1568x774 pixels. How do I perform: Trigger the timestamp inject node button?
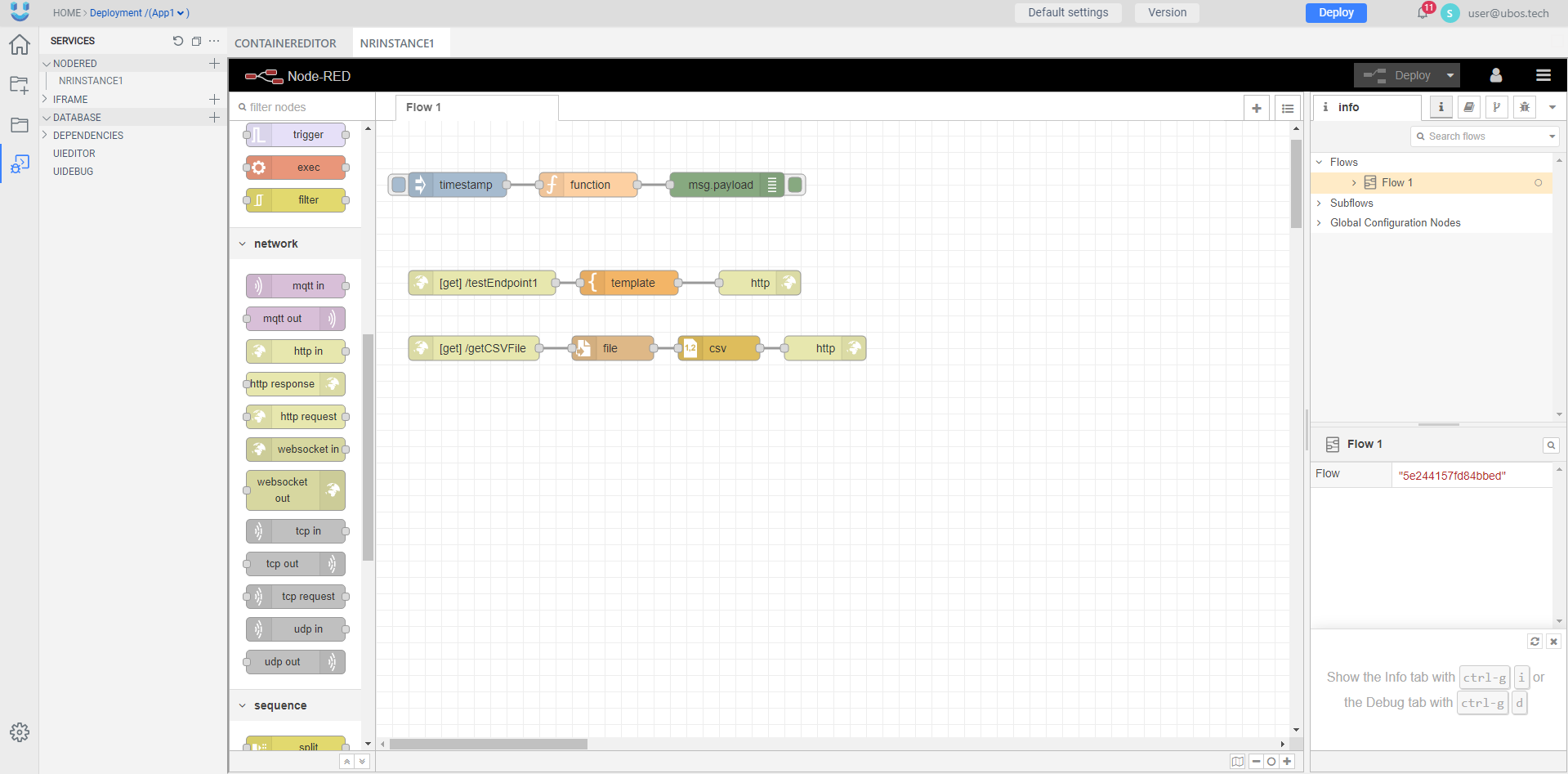click(399, 185)
